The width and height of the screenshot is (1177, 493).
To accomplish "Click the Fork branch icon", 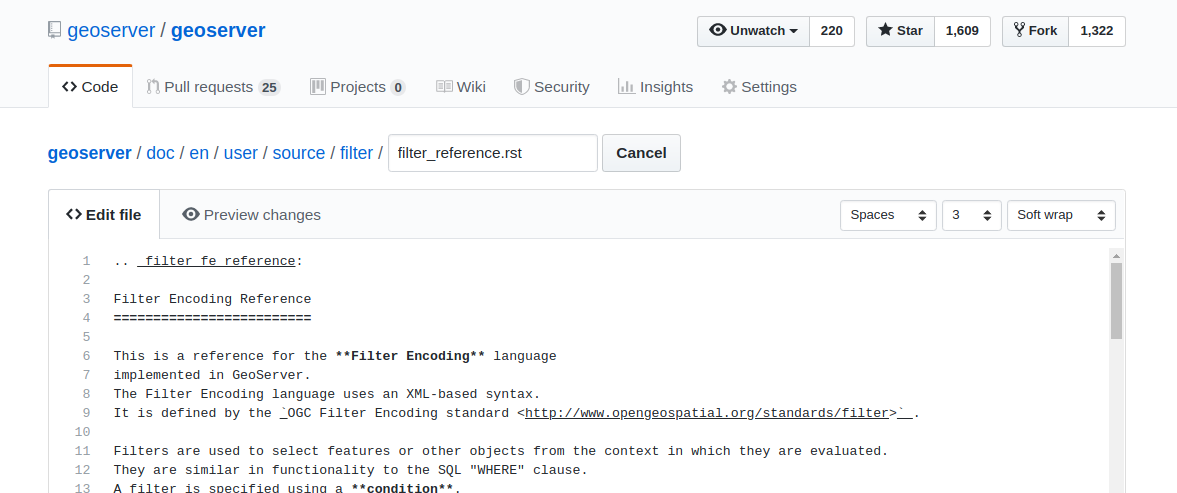I will click(1019, 31).
